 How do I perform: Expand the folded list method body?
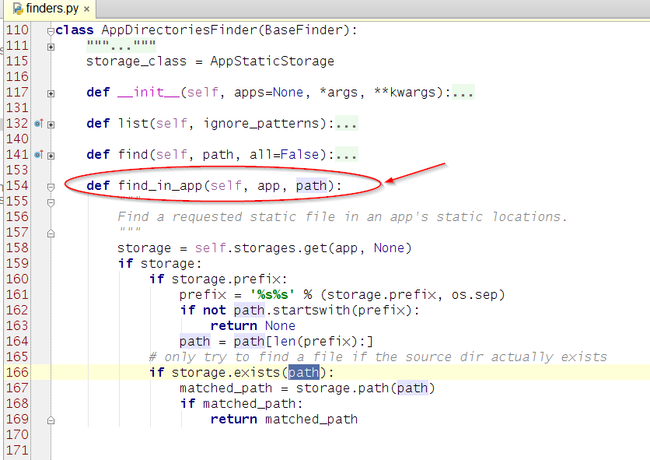click(51, 124)
